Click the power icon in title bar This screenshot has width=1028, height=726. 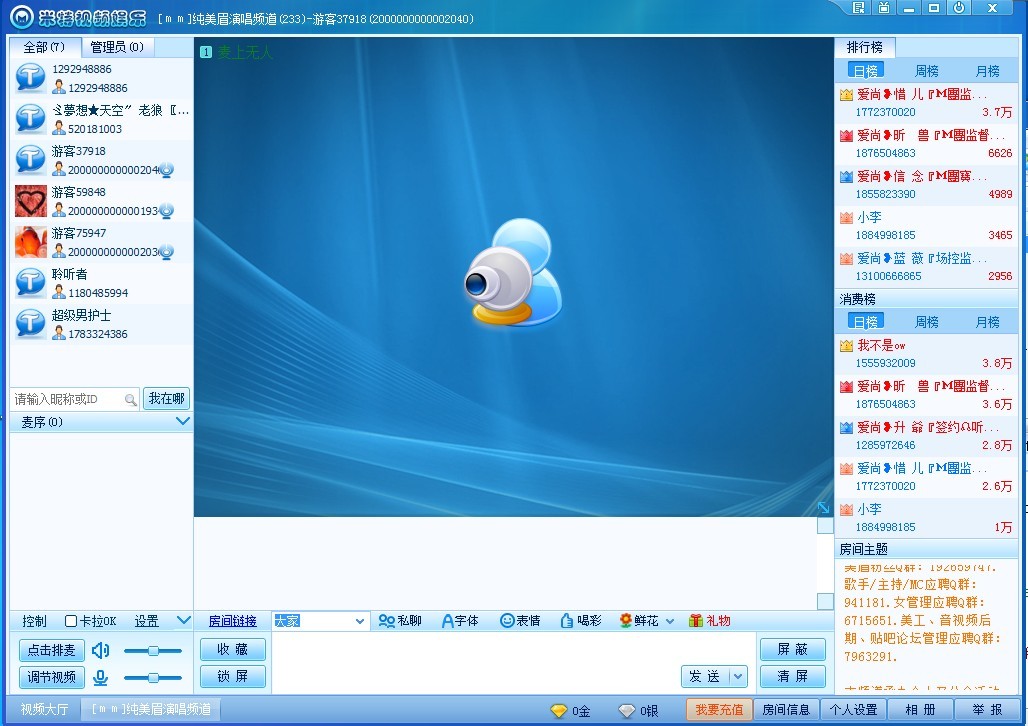[959, 8]
